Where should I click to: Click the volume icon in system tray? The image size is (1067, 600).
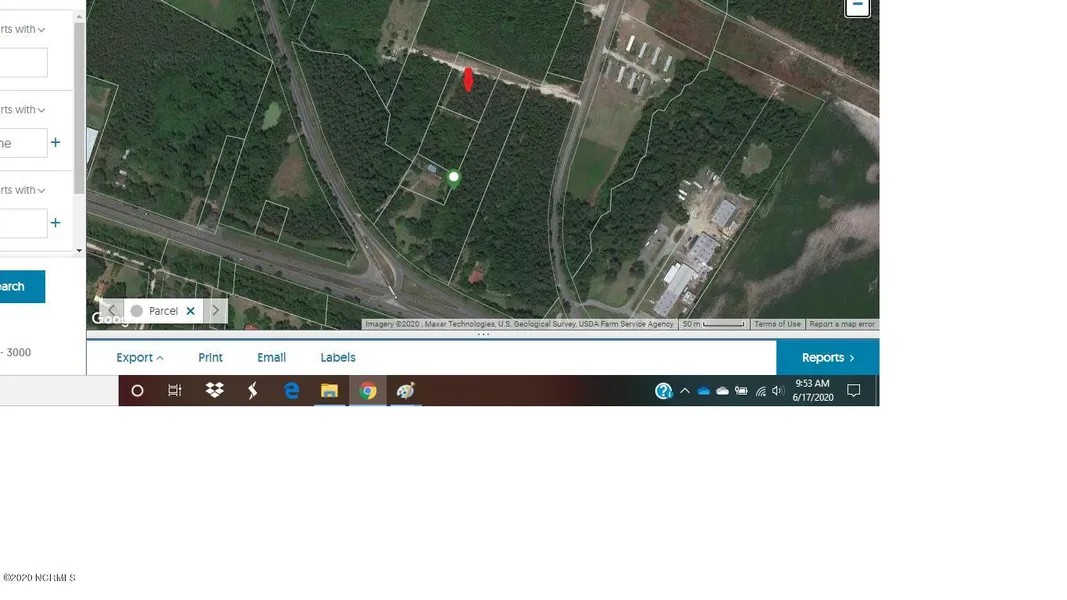click(778, 391)
